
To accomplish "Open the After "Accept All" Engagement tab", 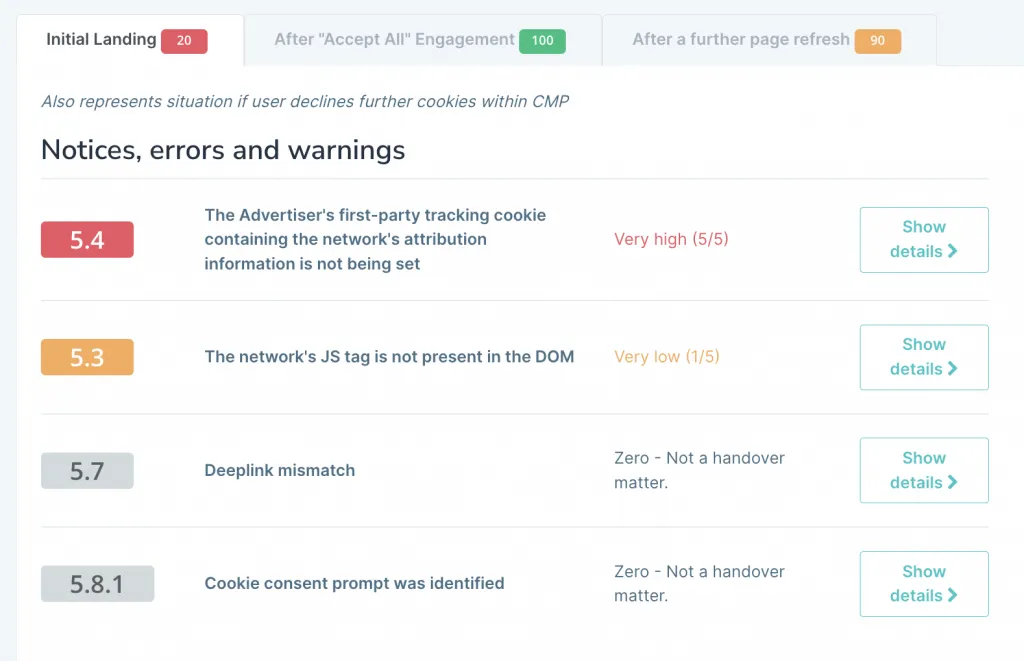I will [x=394, y=40].
